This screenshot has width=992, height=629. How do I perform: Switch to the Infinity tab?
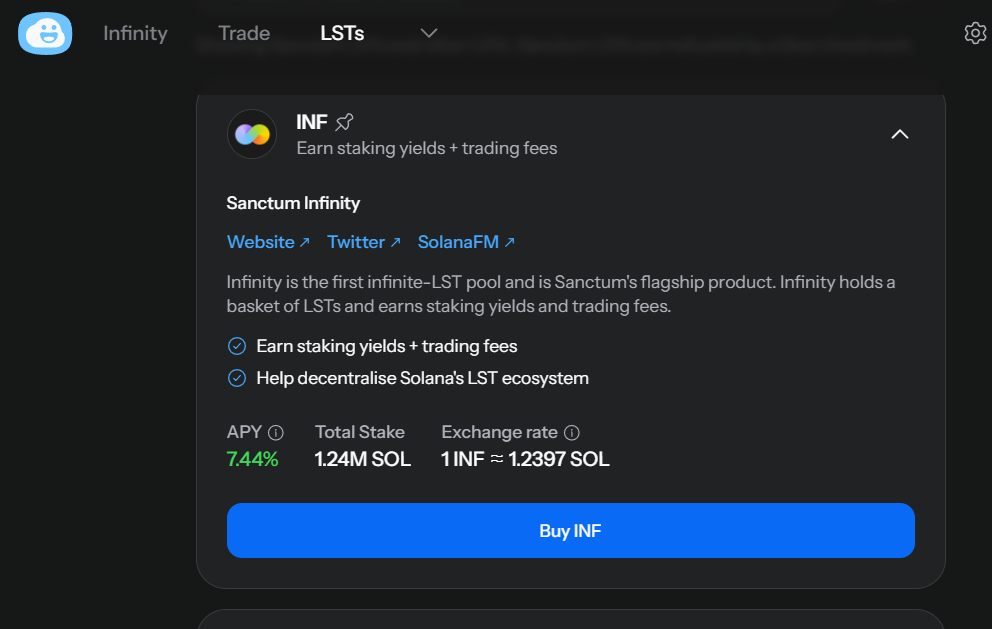click(135, 33)
